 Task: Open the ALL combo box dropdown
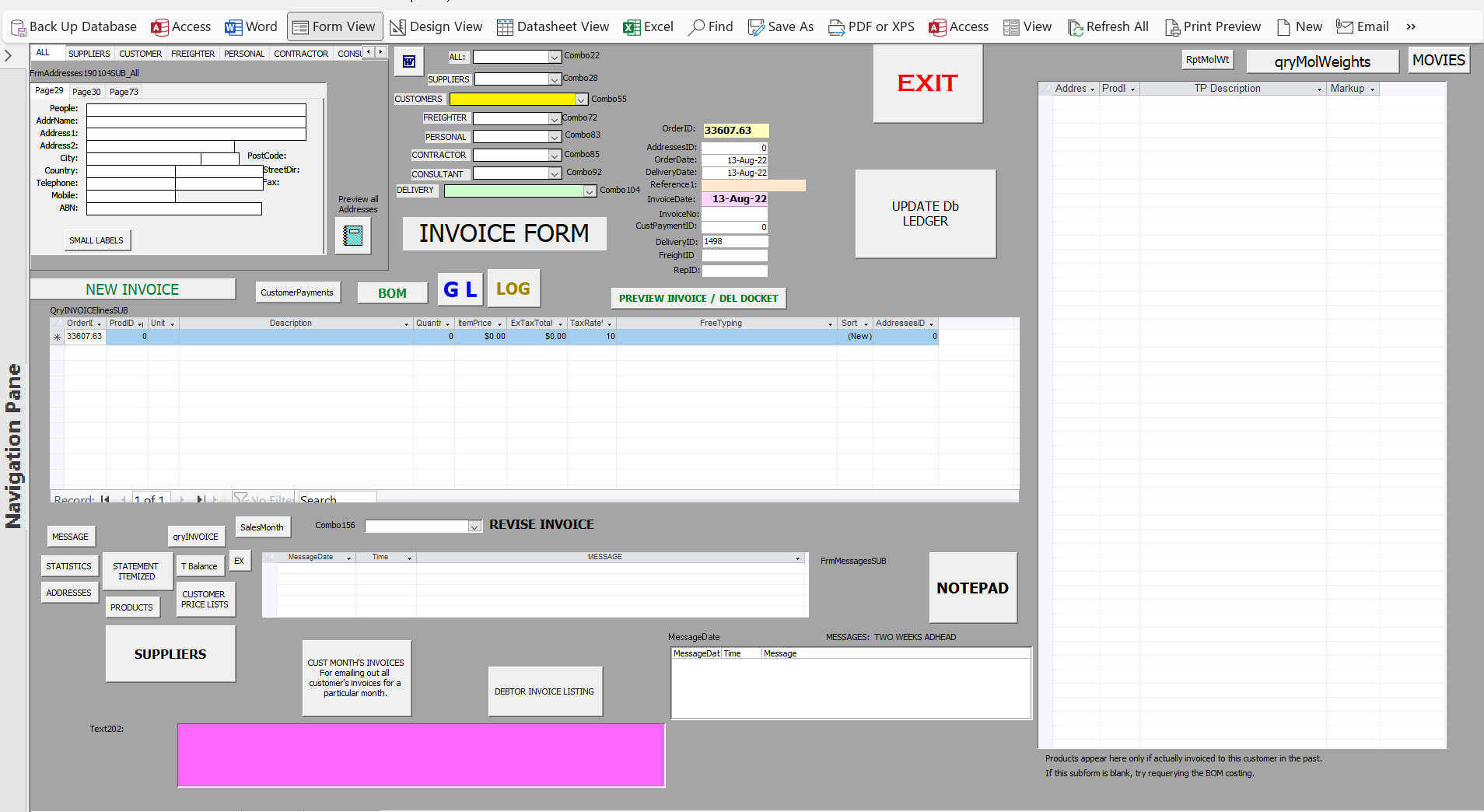pos(555,58)
